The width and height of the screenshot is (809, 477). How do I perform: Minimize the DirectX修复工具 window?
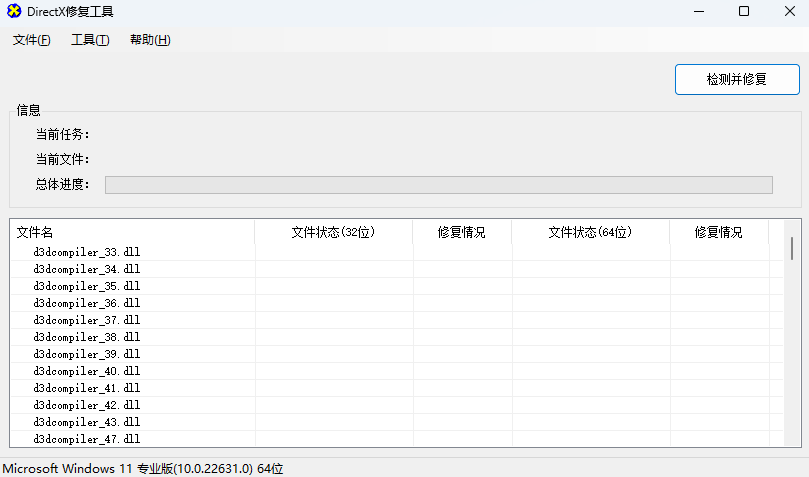tap(697, 12)
